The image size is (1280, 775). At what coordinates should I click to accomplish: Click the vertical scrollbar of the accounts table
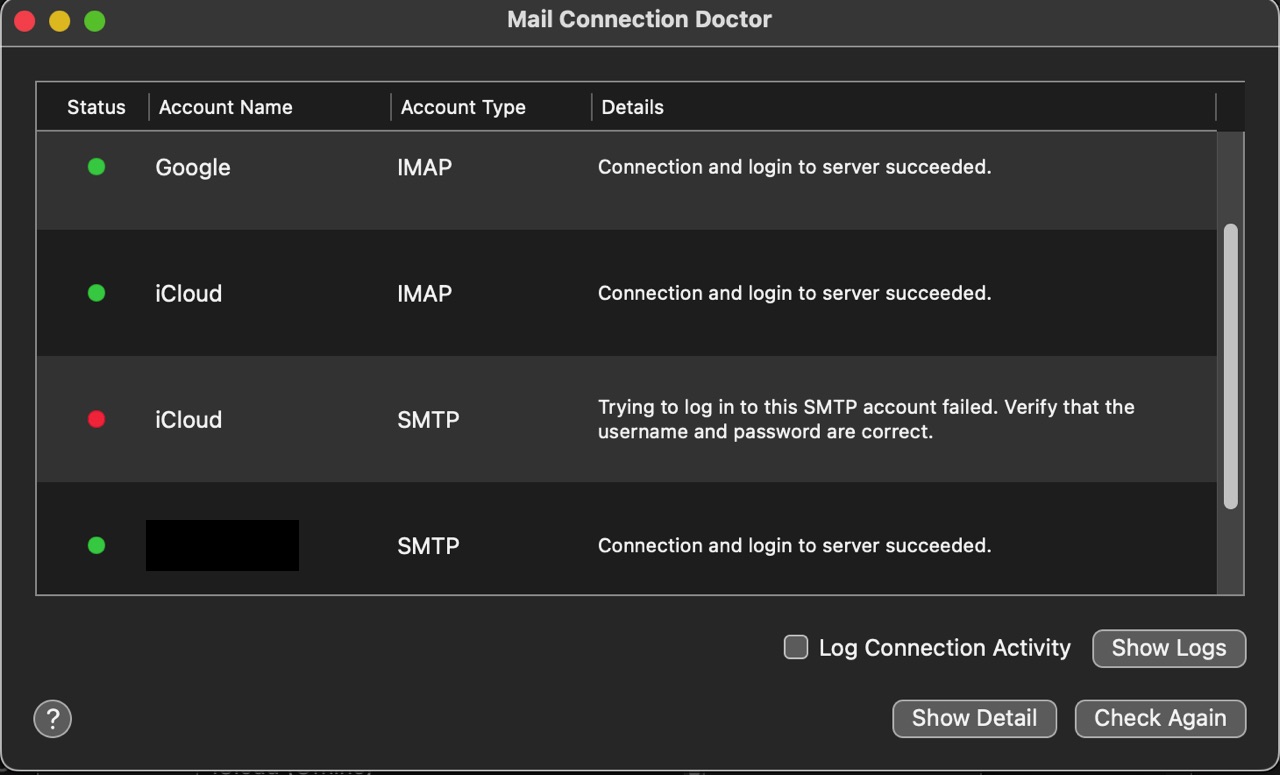[x=1231, y=366]
